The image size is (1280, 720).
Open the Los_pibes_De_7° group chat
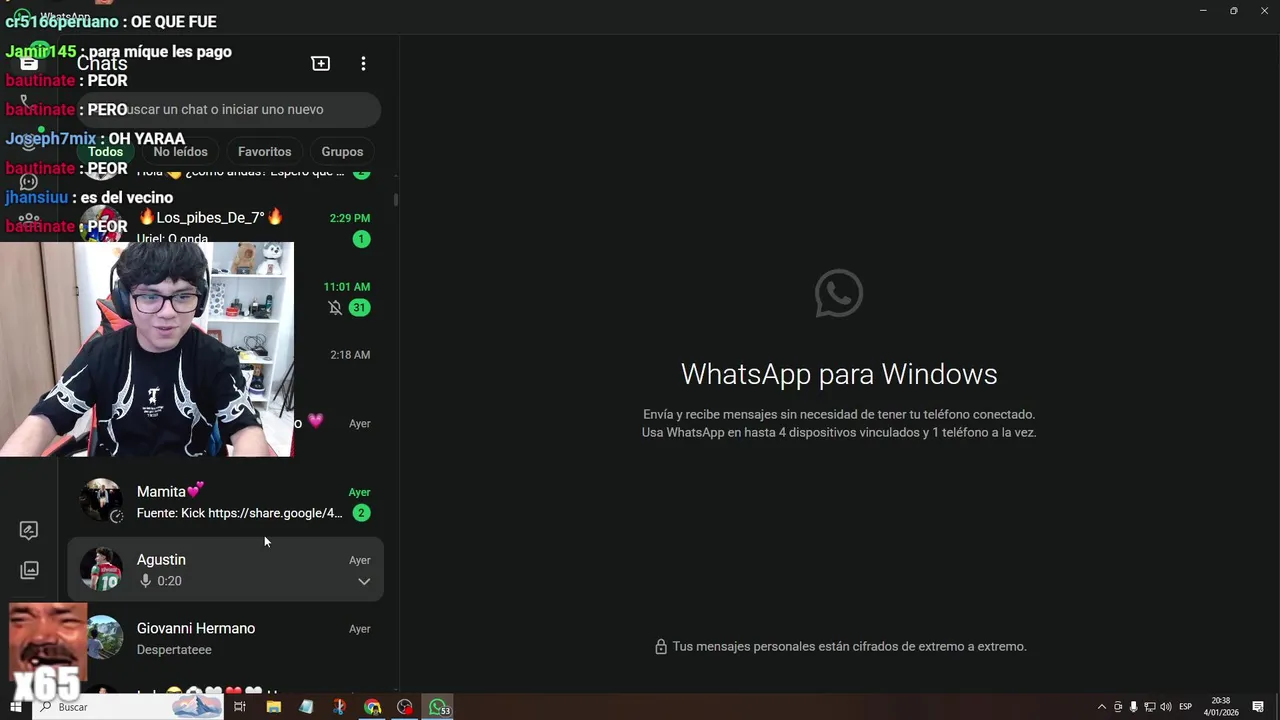(x=225, y=228)
